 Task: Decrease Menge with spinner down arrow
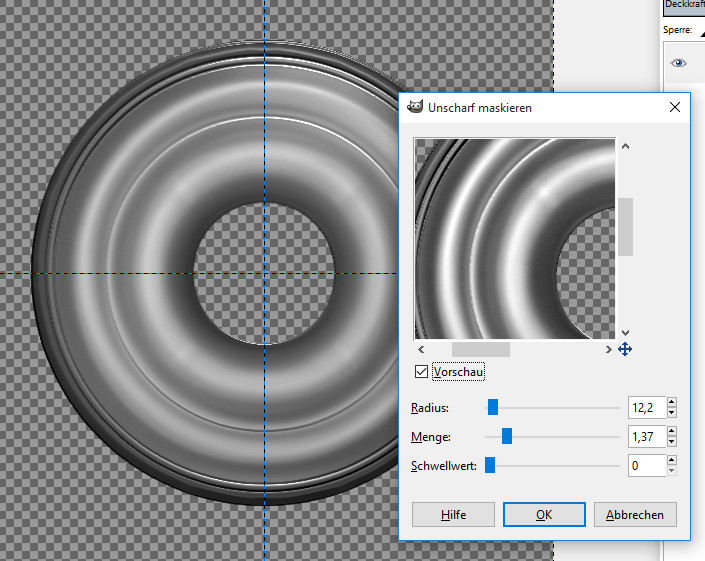tap(672, 441)
